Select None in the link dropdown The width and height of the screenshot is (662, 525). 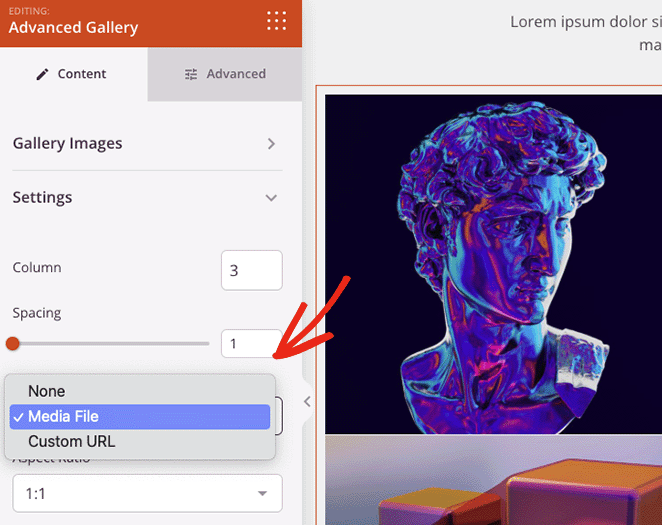pyautogui.click(x=140, y=391)
